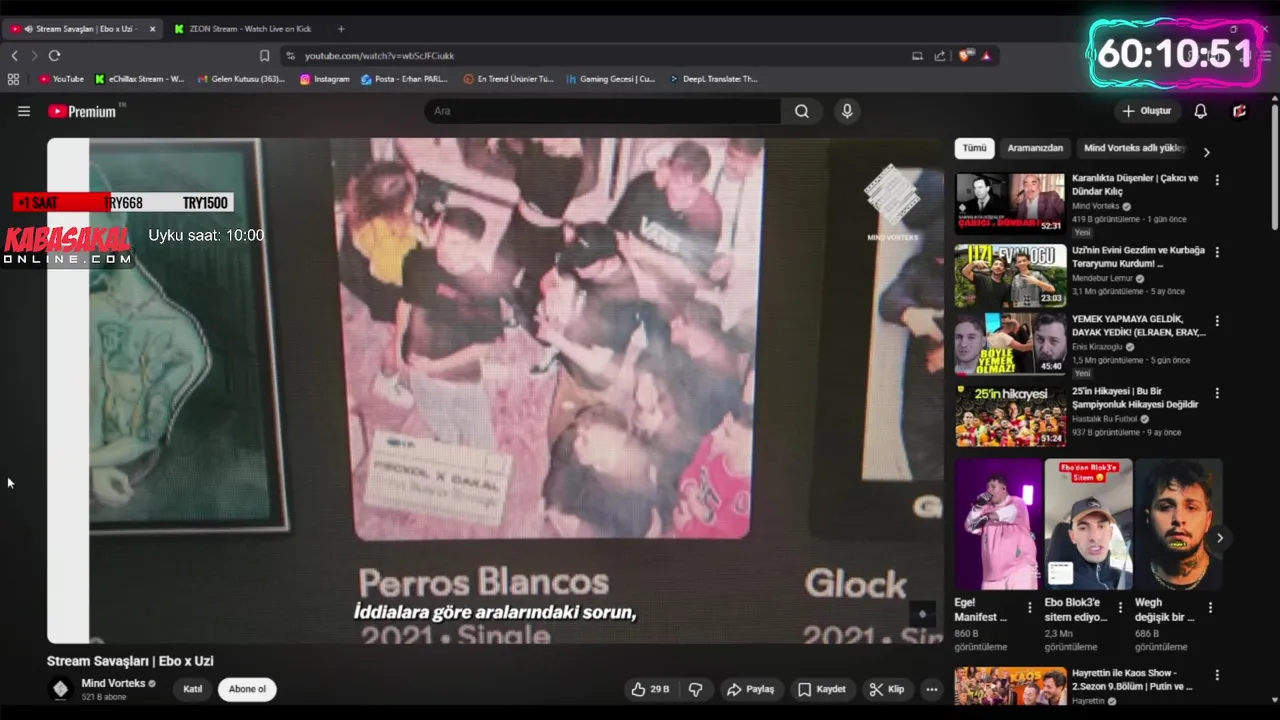Open the Posta - Erhan PARL bookmark

[x=405, y=79]
